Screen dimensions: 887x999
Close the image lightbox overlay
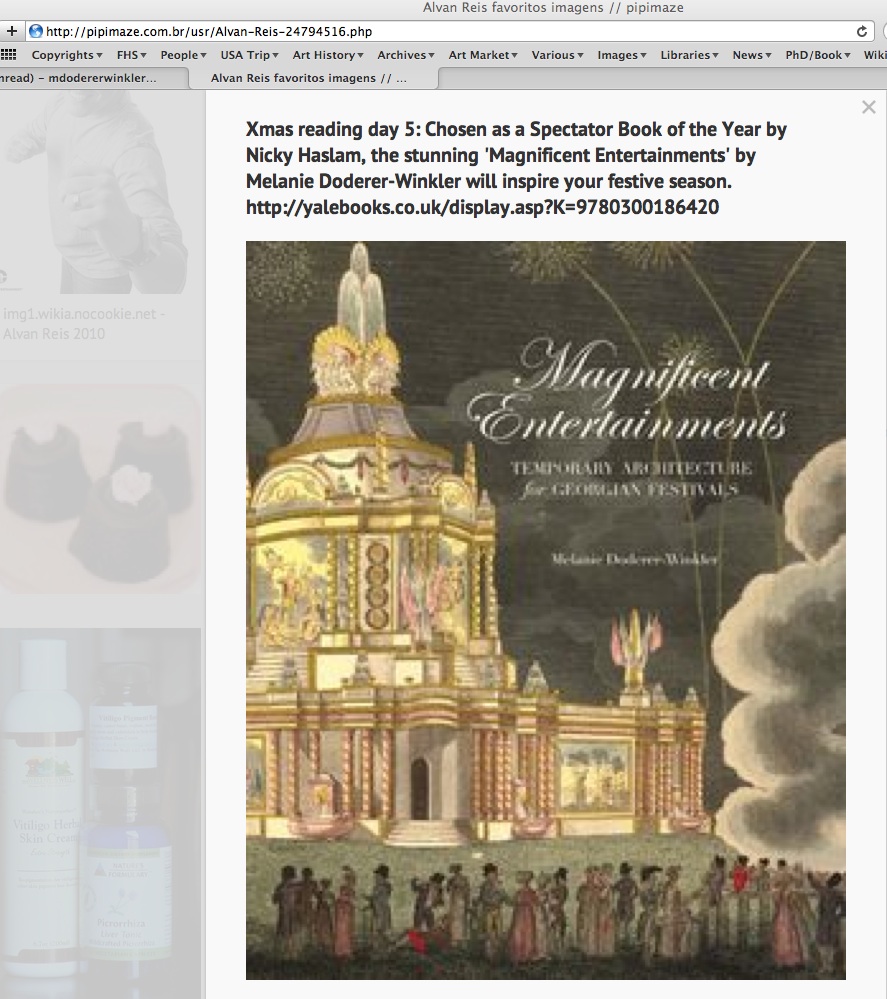869,107
